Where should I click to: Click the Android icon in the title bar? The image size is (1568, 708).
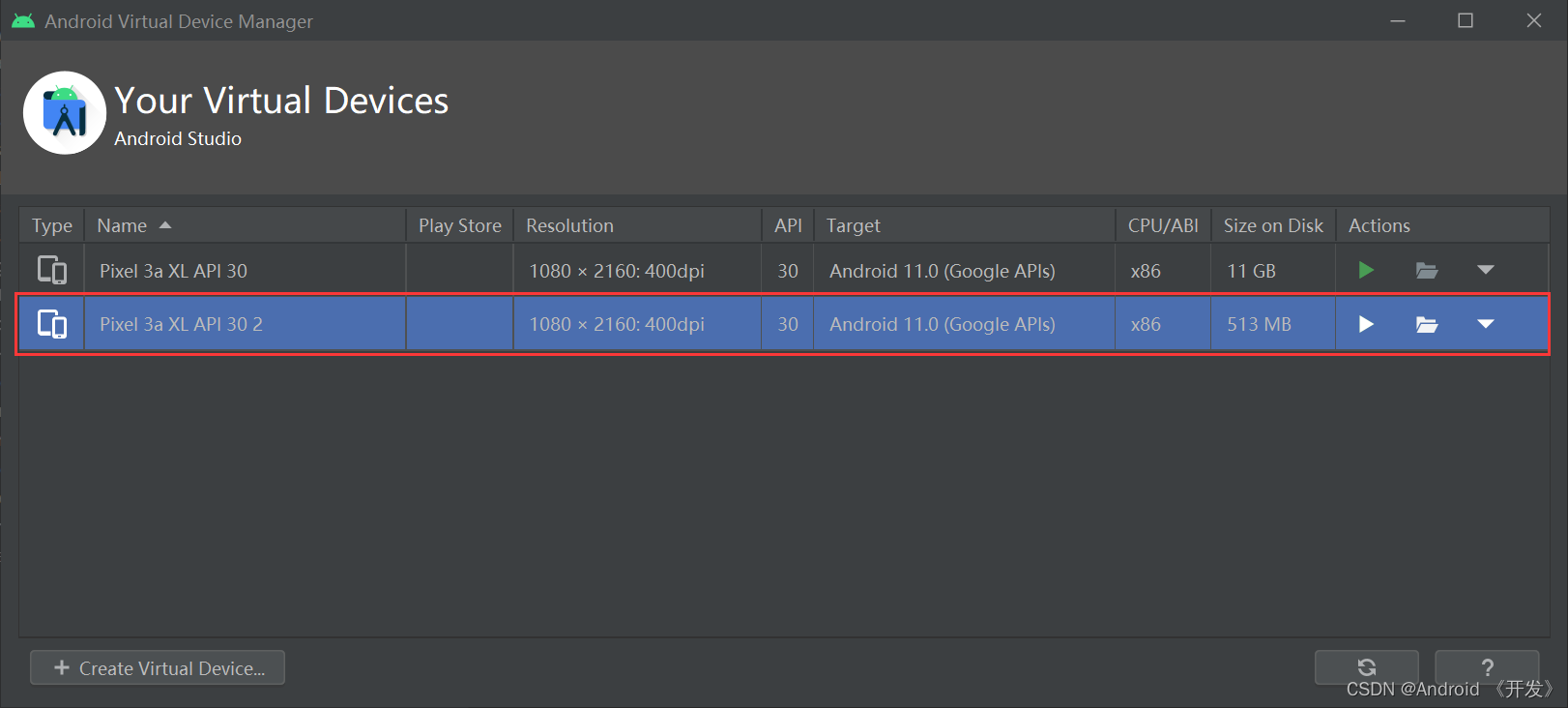coord(23,20)
